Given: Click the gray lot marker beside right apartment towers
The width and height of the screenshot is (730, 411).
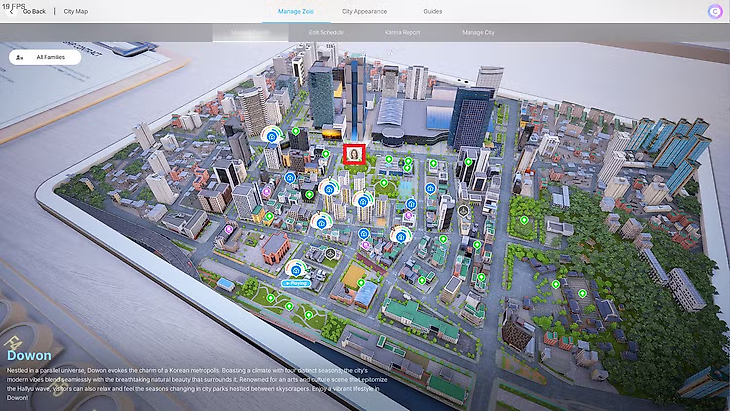Looking at the screenshot, I should (x=463, y=210).
